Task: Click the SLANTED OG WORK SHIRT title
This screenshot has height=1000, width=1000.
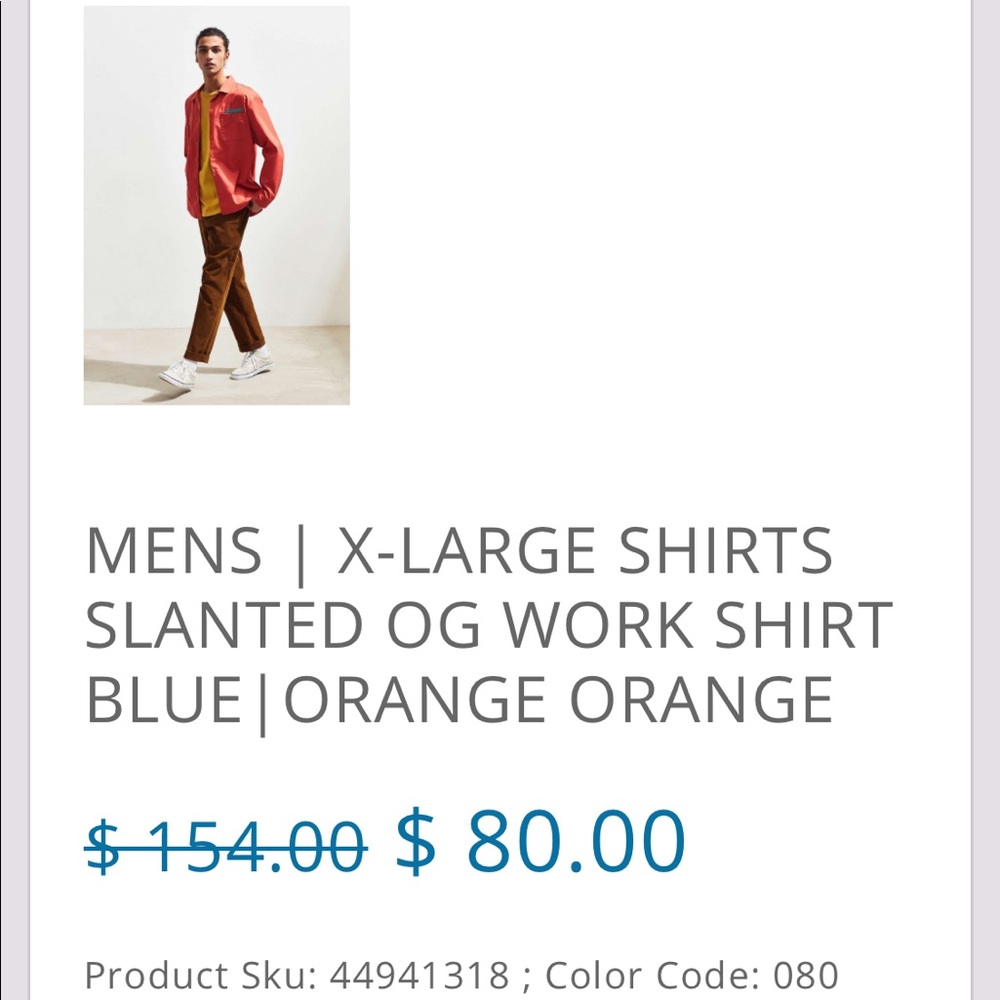Action: [x=489, y=624]
